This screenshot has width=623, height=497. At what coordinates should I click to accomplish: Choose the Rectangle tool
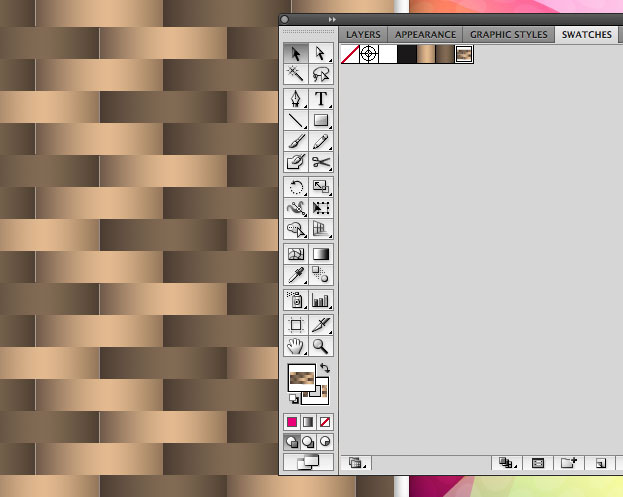pos(321,120)
